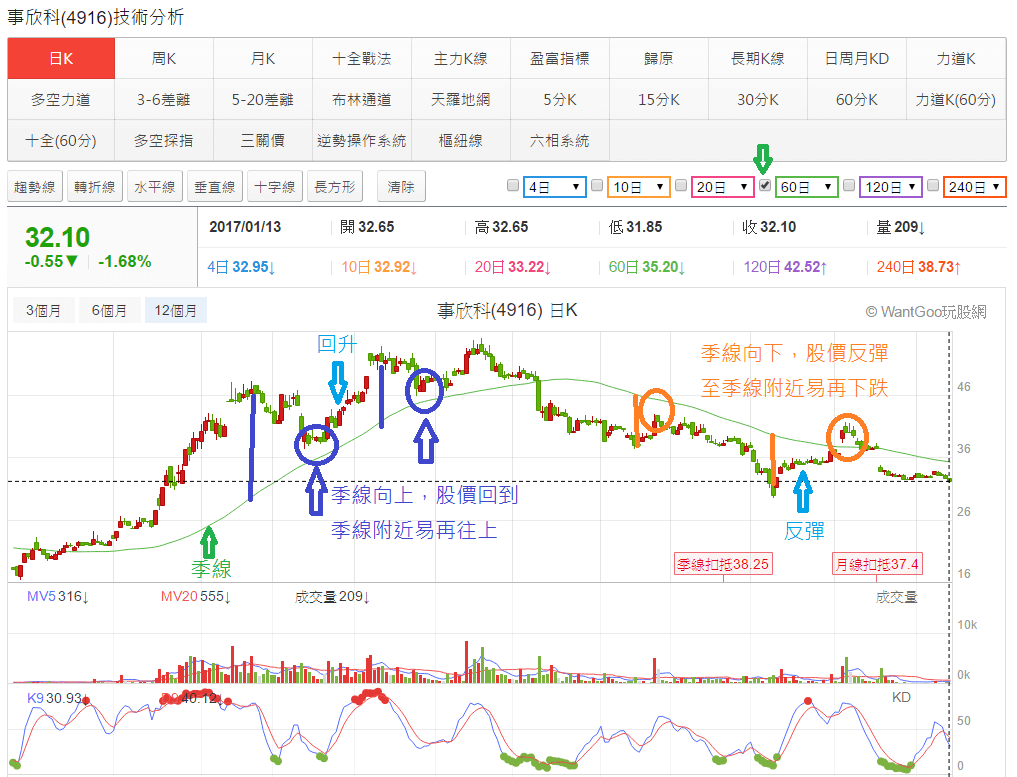Select the 趨勢線 trend line drawing tool
The height and width of the screenshot is (777, 1017).
(x=35, y=186)
